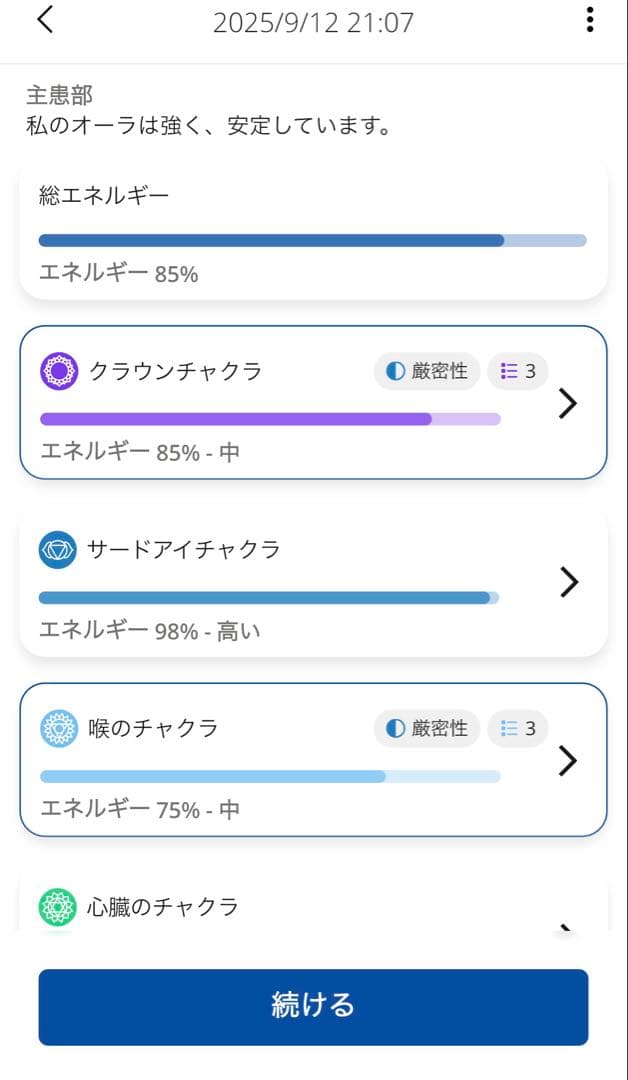
Task: Expand Crown Chakra details chevron
Action: coord(568,403)
